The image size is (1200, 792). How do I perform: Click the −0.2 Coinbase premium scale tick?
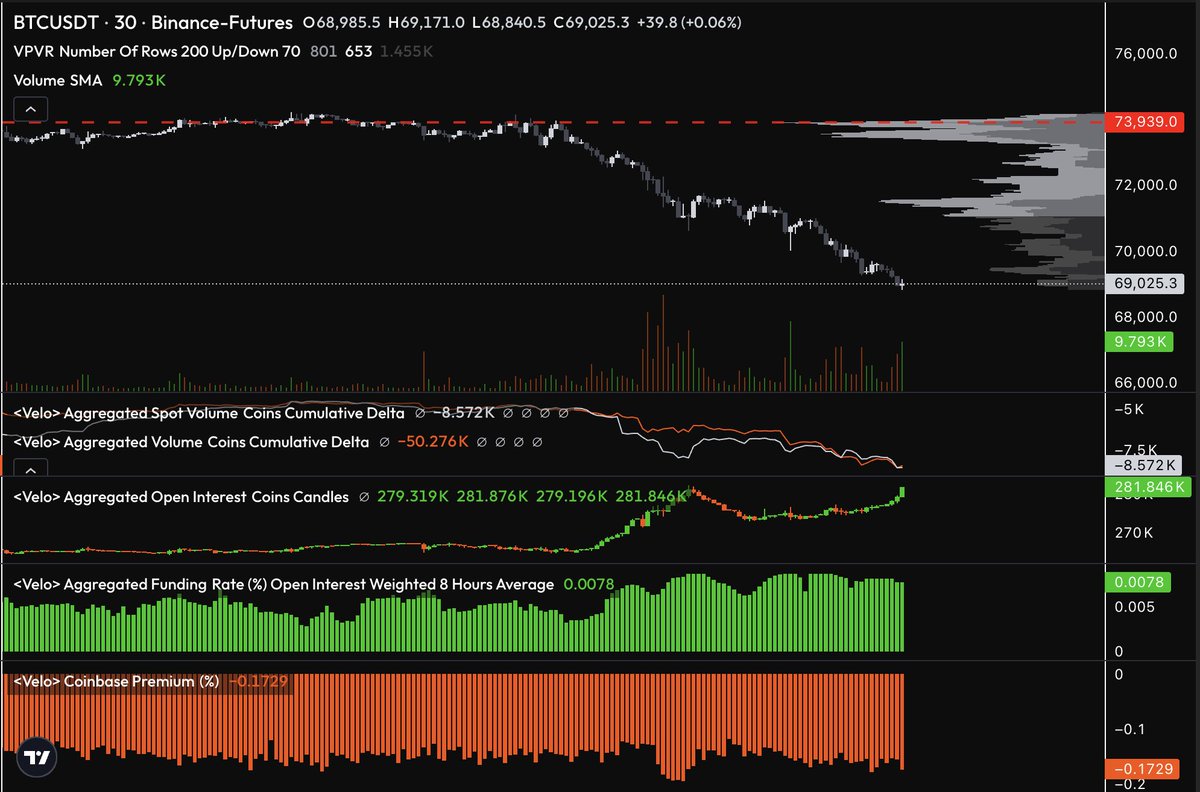point(1132,785)
